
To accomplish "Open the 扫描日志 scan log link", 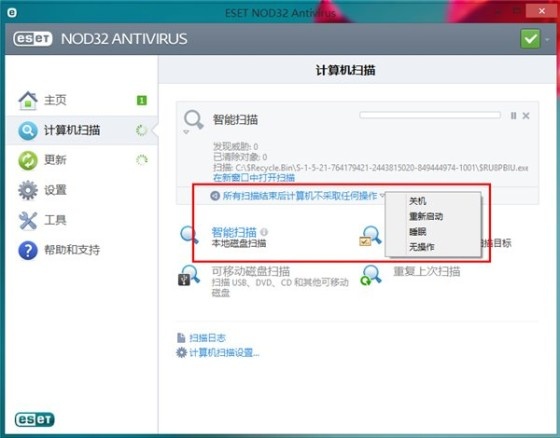I will click(207, 338).
